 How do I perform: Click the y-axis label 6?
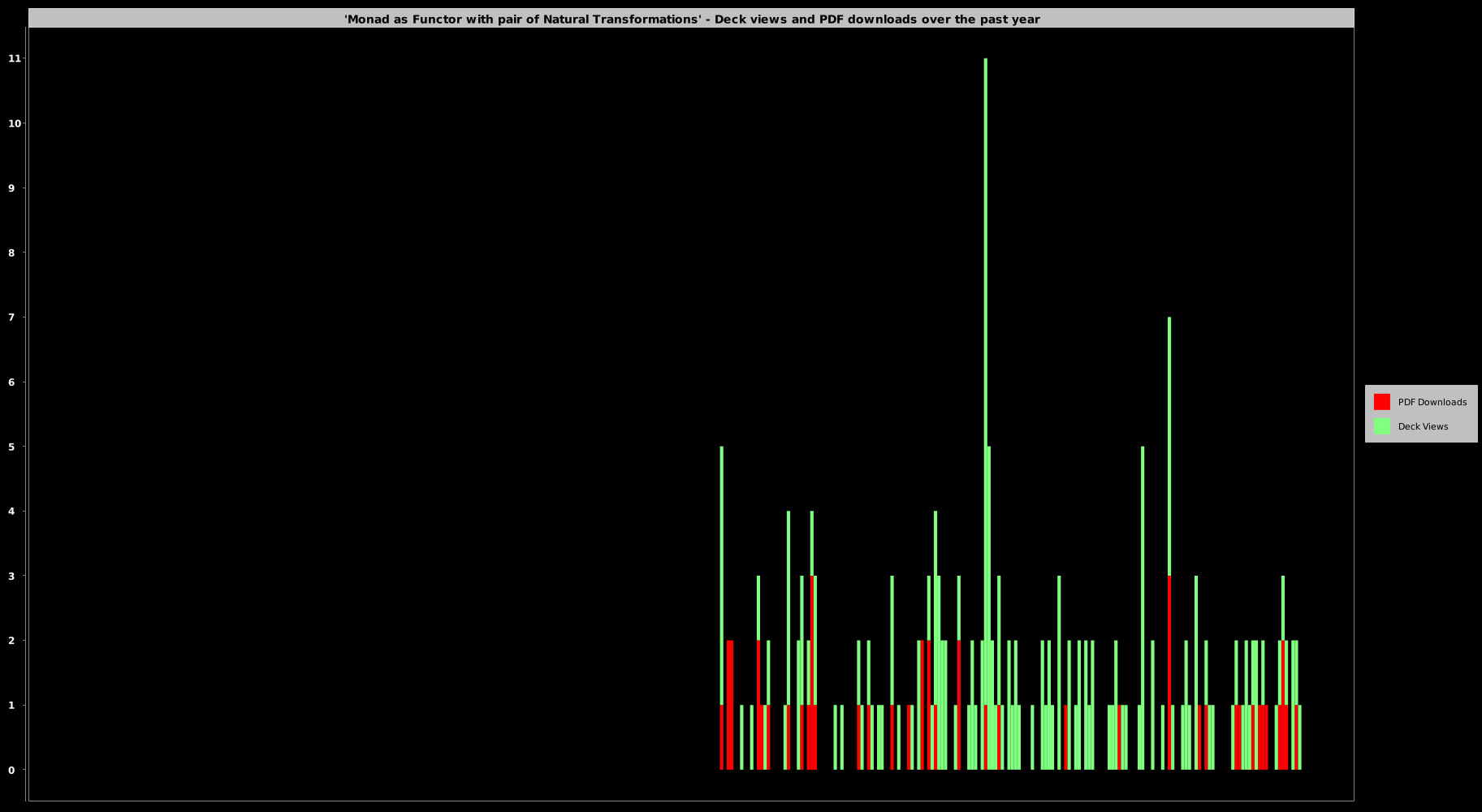click(11, 382)
